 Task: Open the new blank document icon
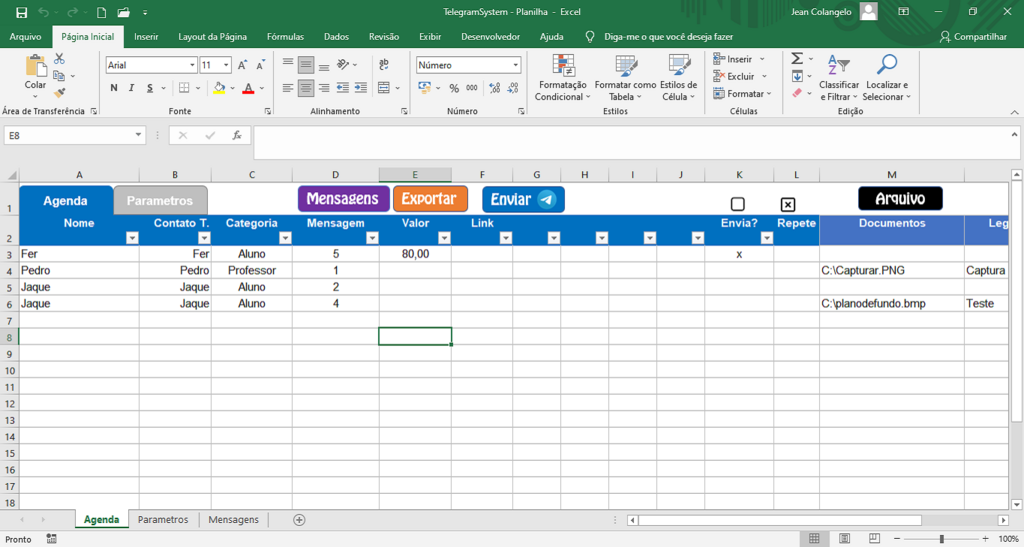tap(101, 12)
